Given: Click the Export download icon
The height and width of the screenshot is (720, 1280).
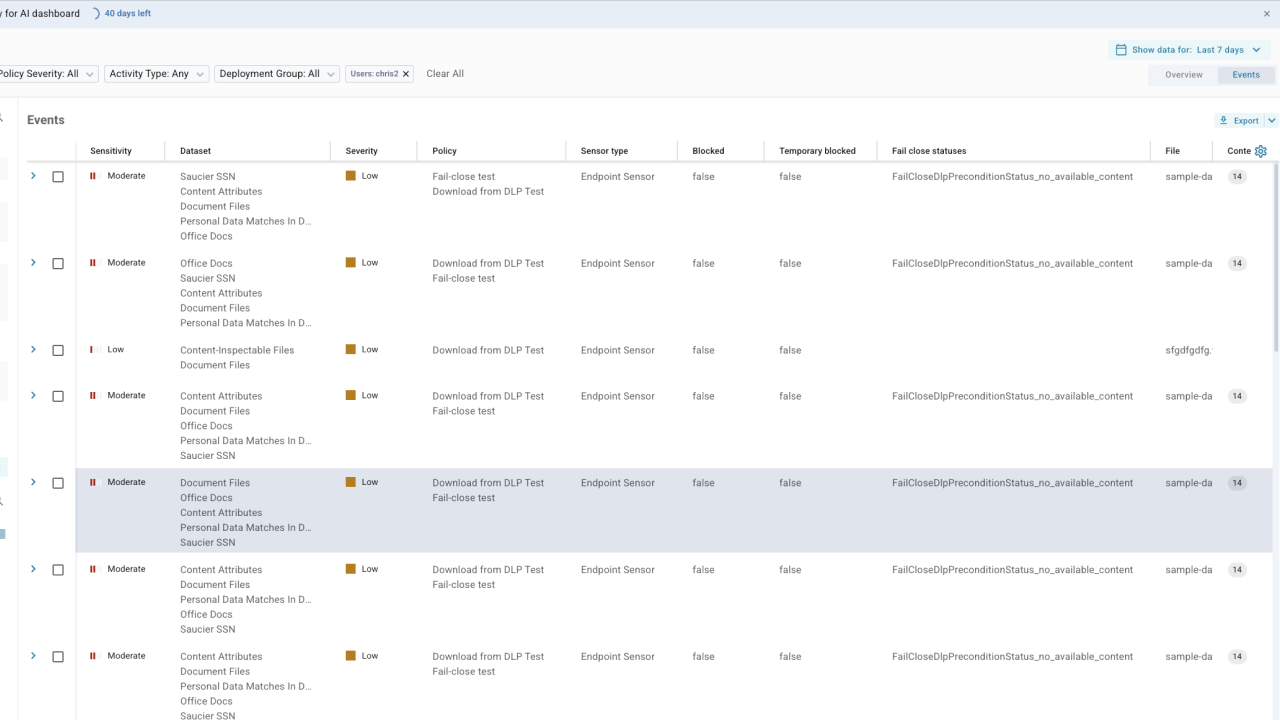Looking at the screenshot, I should tap(1223, 120).
